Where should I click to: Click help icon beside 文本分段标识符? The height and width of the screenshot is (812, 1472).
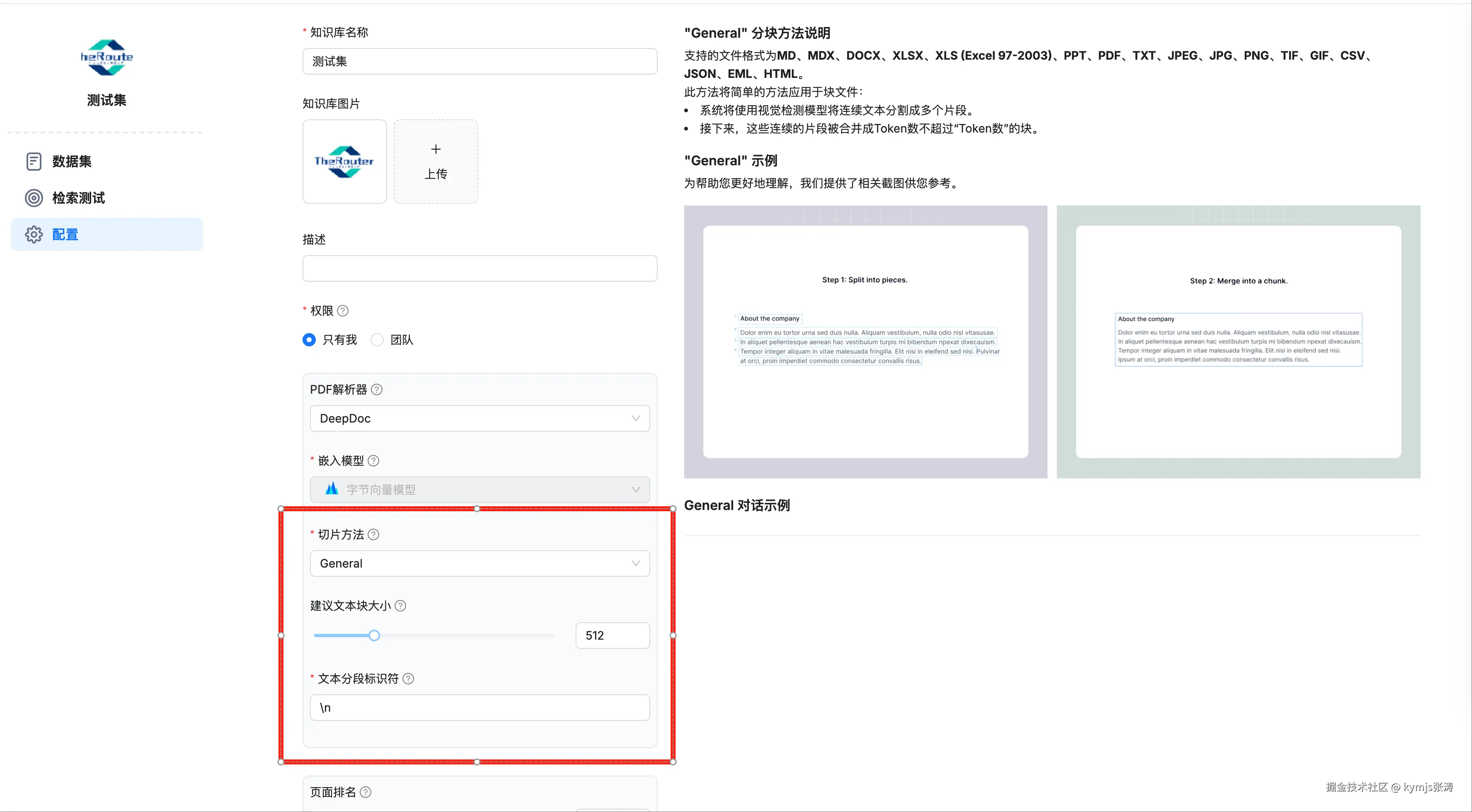point(408,679)
